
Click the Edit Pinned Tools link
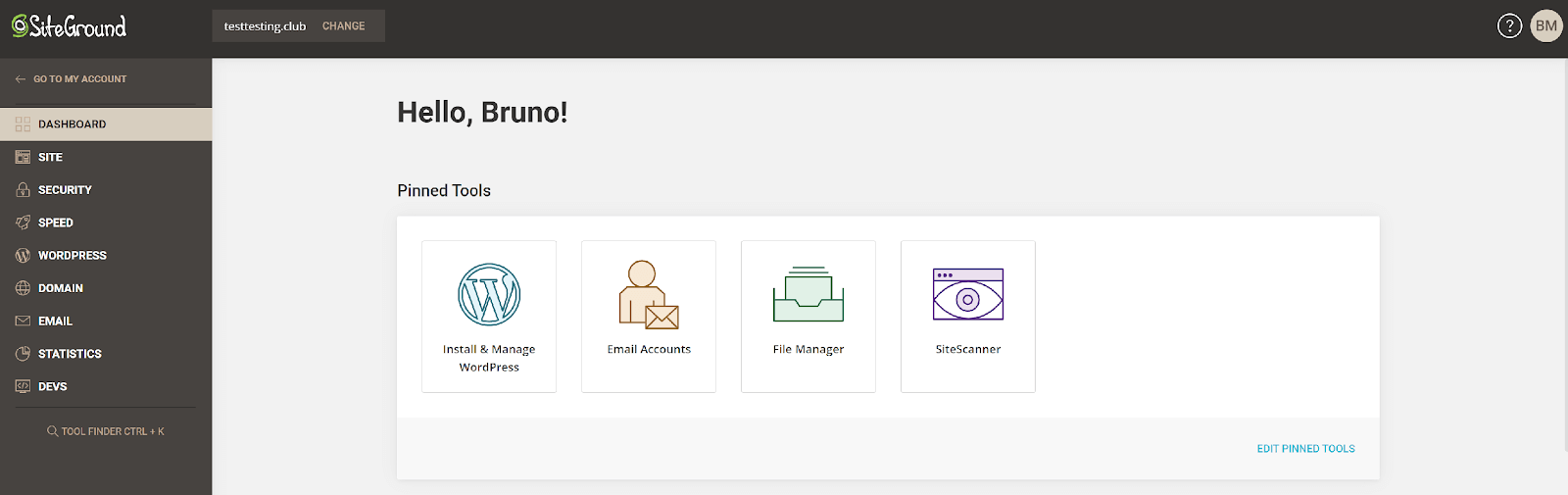point(1305,449)
